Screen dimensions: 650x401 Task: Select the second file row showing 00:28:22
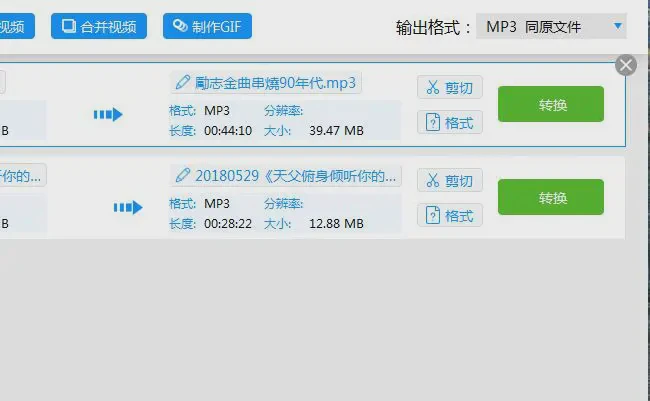tap(312, 197)
